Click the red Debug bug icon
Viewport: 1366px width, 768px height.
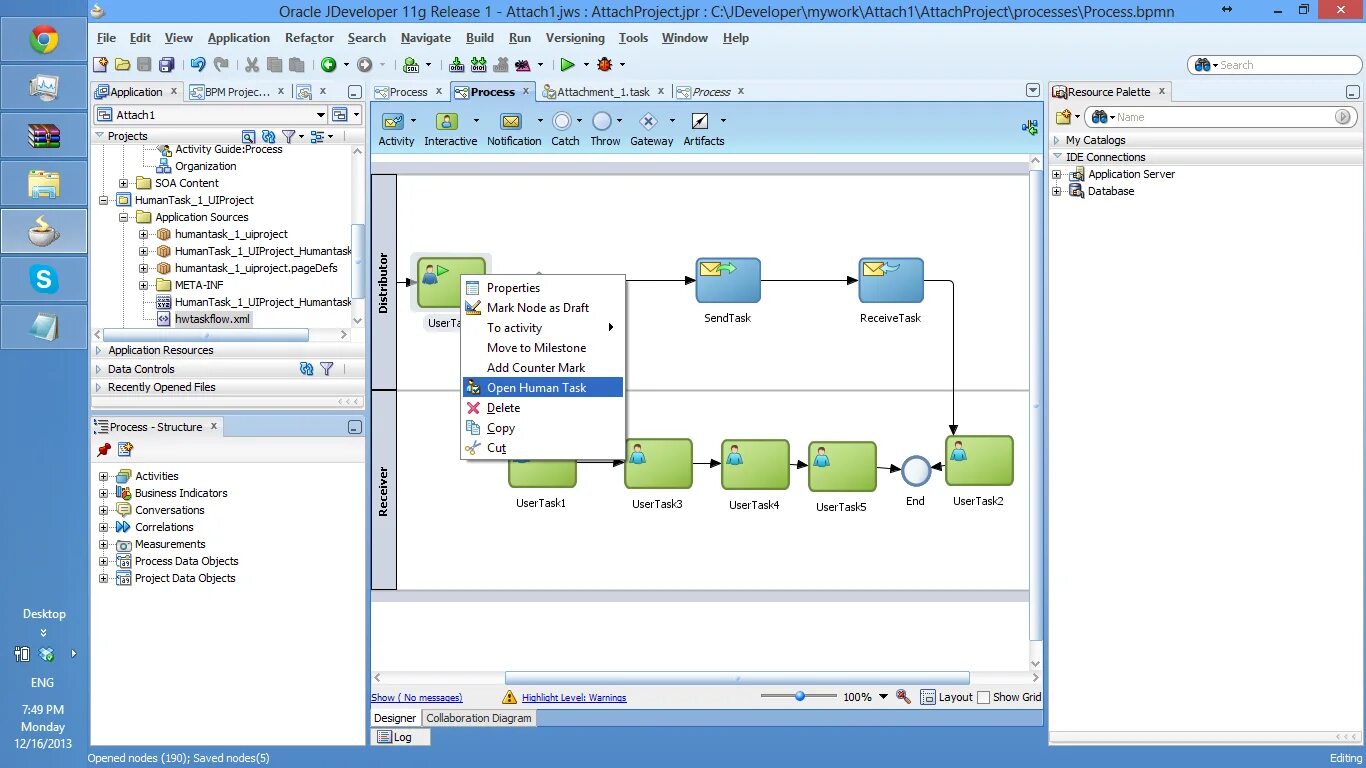click(x=604, y=65)
